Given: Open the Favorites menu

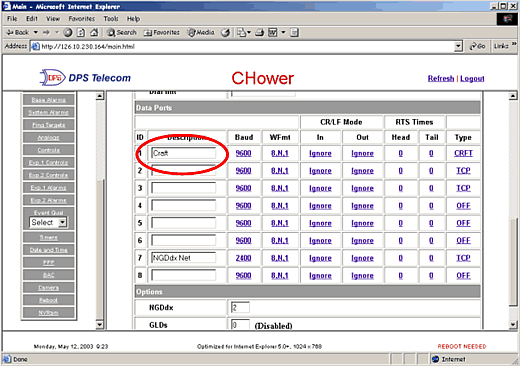Looking at the screenshot, I should click(x=82, y=19).
